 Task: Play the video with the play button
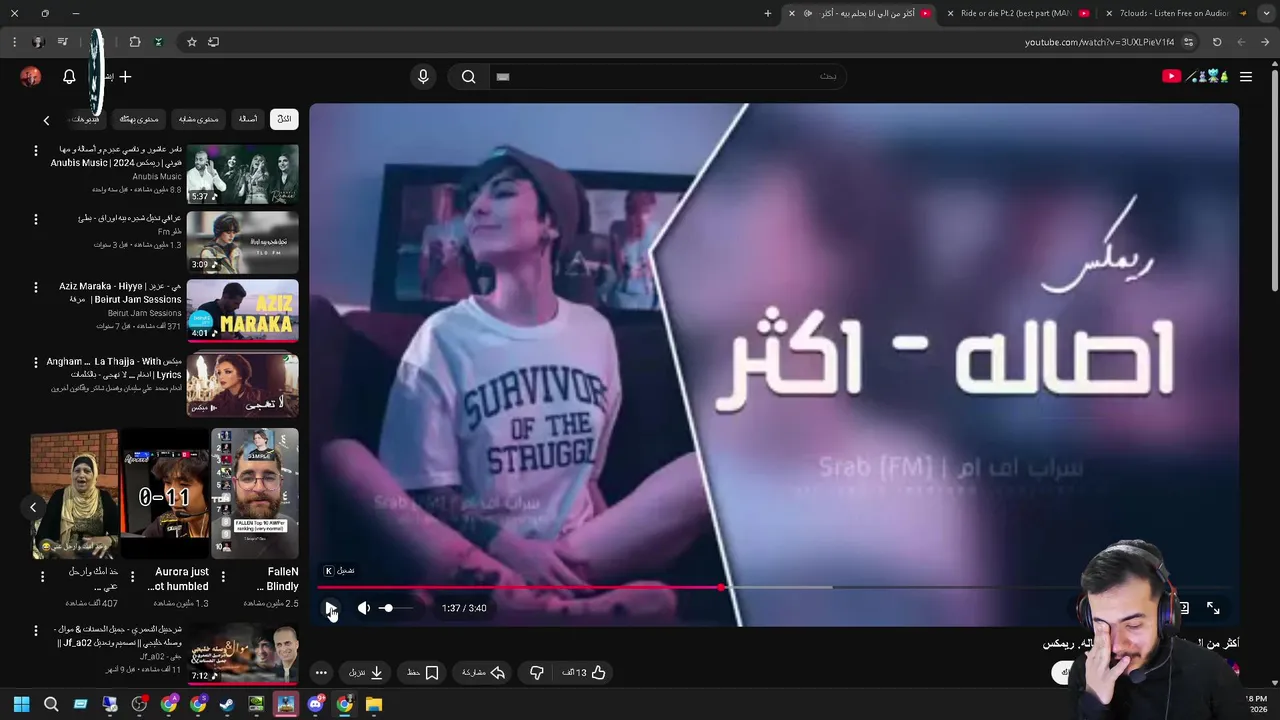(x=331, y=608)
